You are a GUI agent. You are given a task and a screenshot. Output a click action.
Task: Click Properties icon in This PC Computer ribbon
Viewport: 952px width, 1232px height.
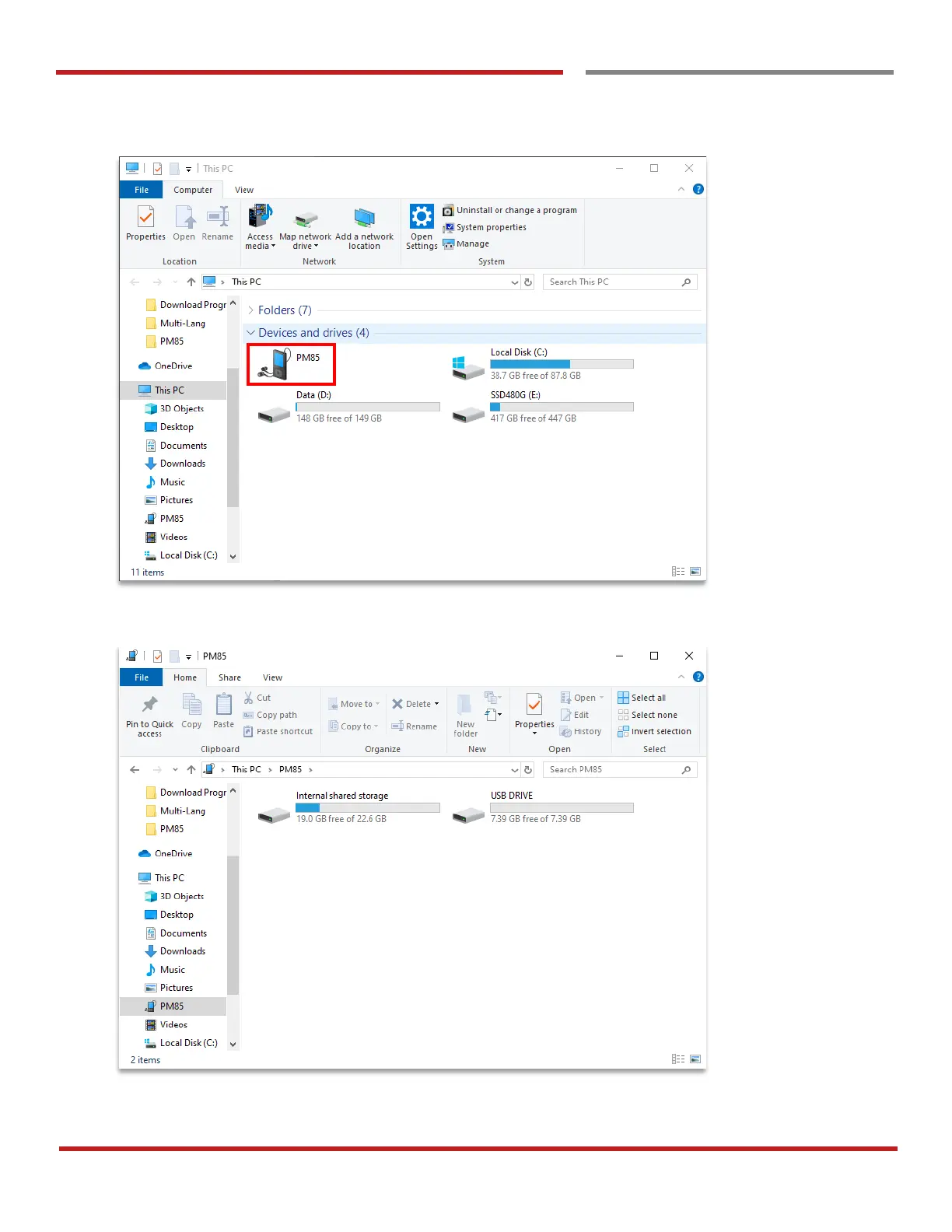pos(145,223)
